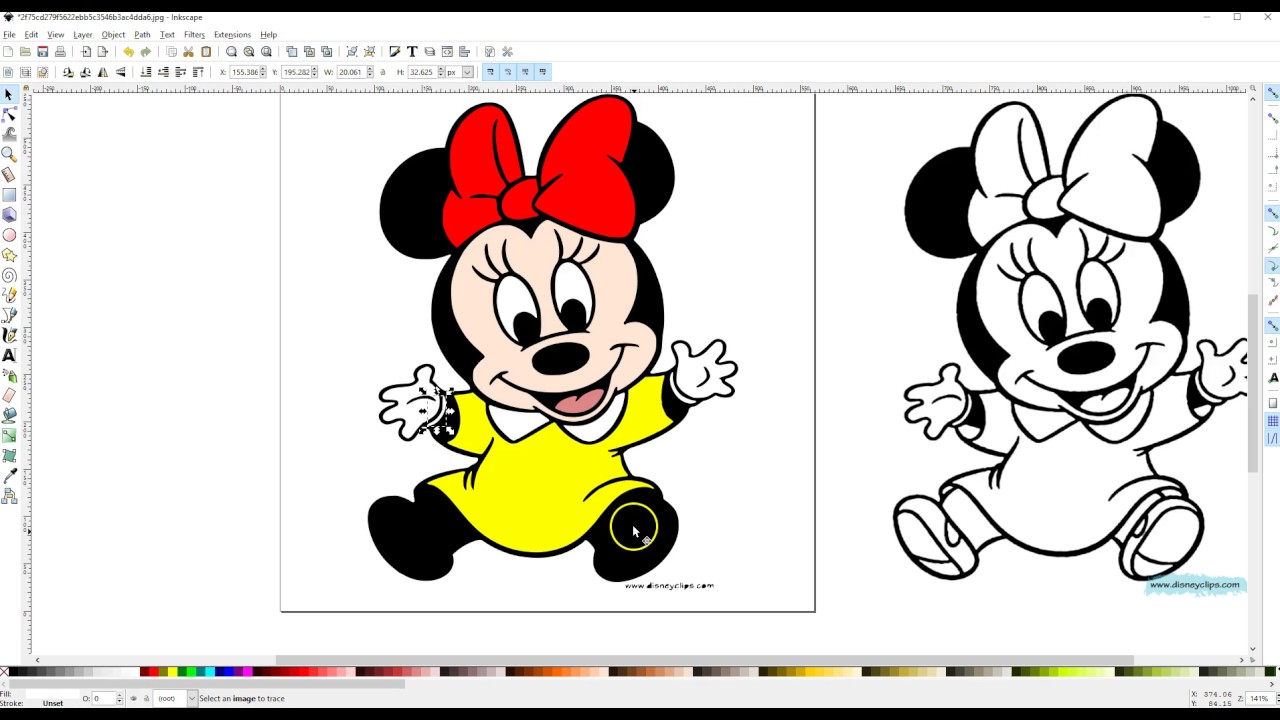Increase the X position stepper
This screenshot has height=720, width=1280.
coord(263,69)
